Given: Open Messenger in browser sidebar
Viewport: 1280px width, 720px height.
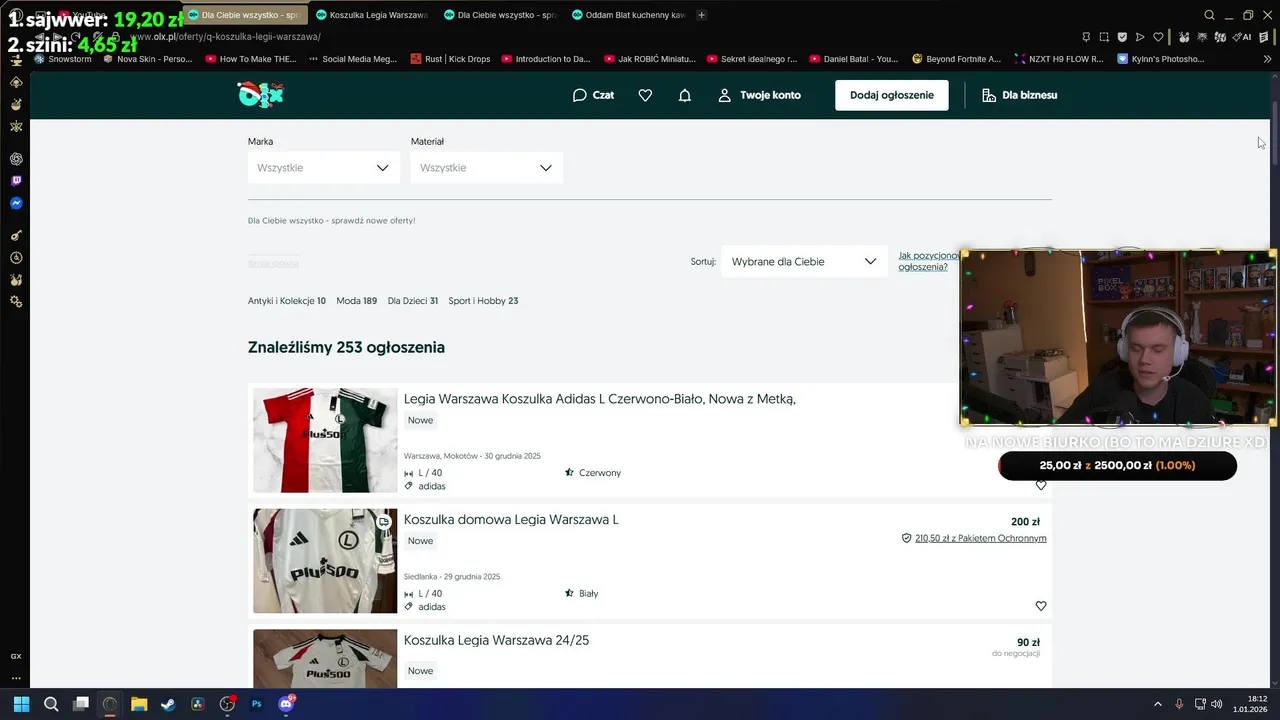Looking at the screenshot, I should coord(16,203).
